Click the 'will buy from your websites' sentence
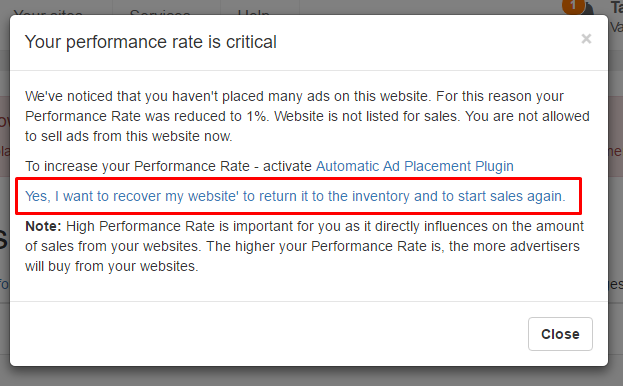Screen dimensions: 623x386 tap(112, 266)
